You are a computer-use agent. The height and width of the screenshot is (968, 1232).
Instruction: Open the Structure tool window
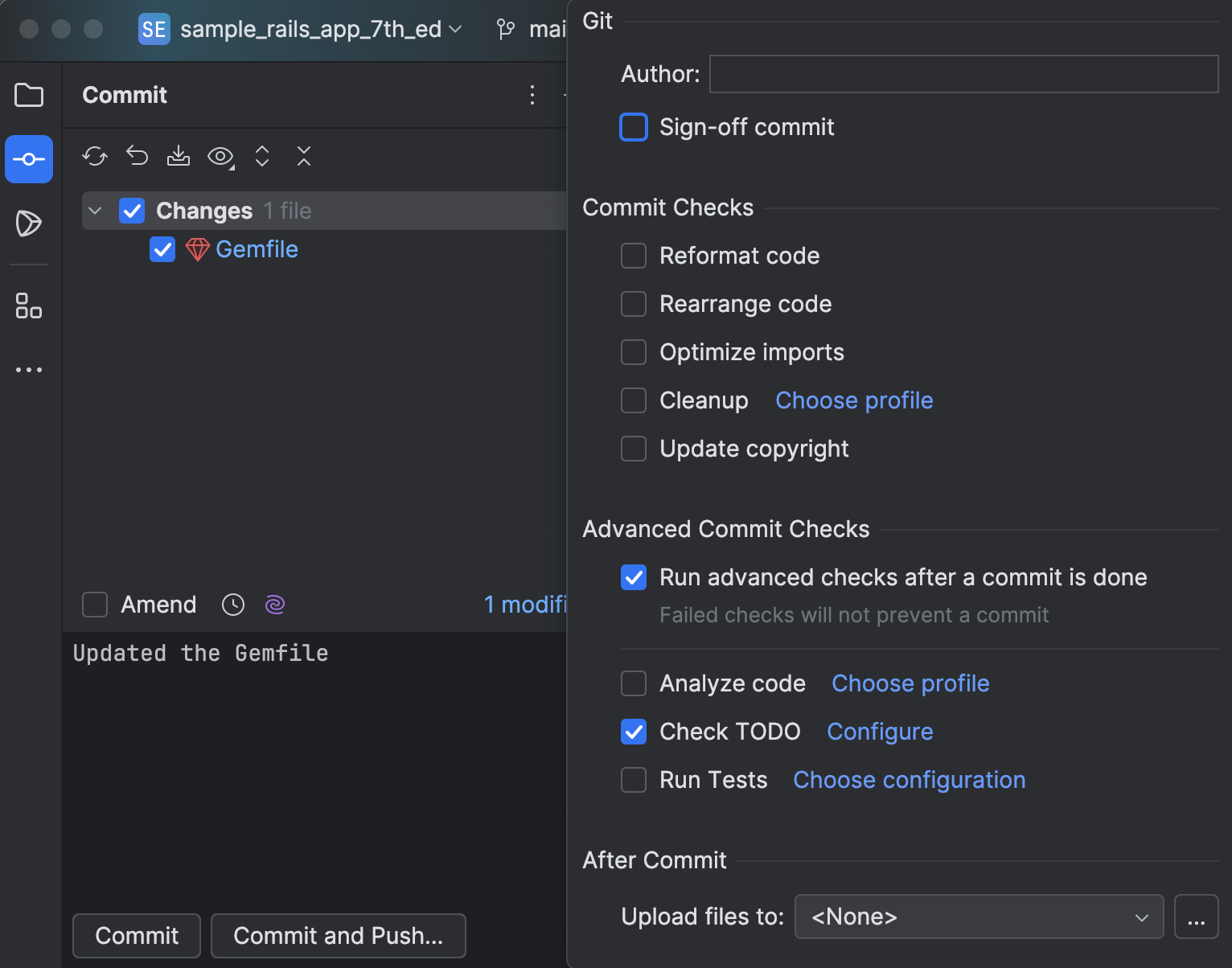(29, 306)
